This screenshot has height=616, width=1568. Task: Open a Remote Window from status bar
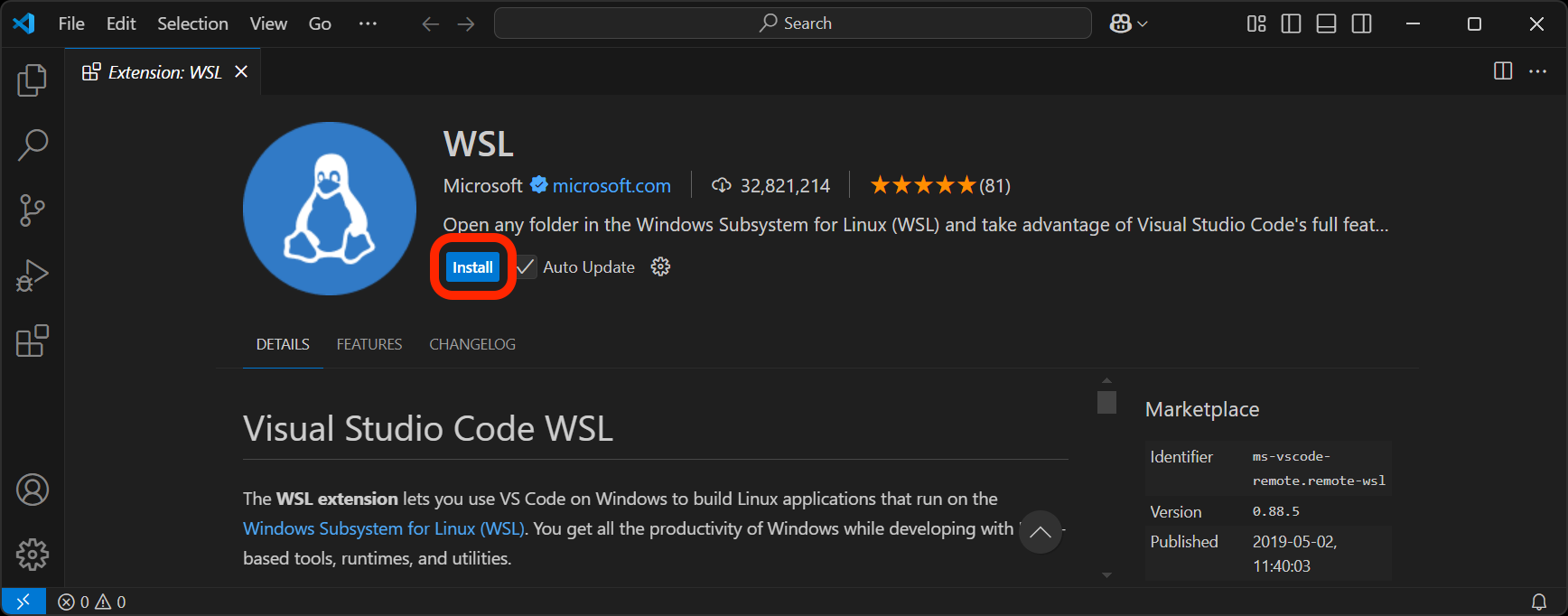[x=23, y=602]
